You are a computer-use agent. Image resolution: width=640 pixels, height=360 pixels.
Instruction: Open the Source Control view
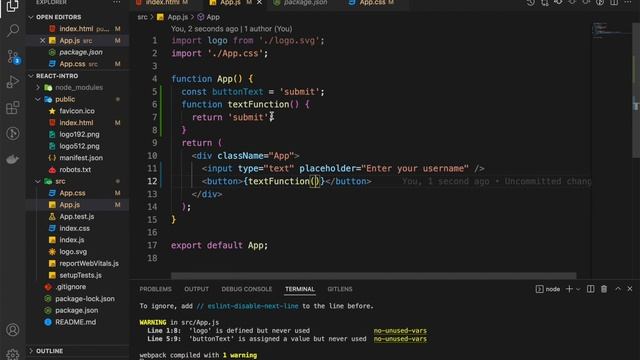tap(13, 56)
